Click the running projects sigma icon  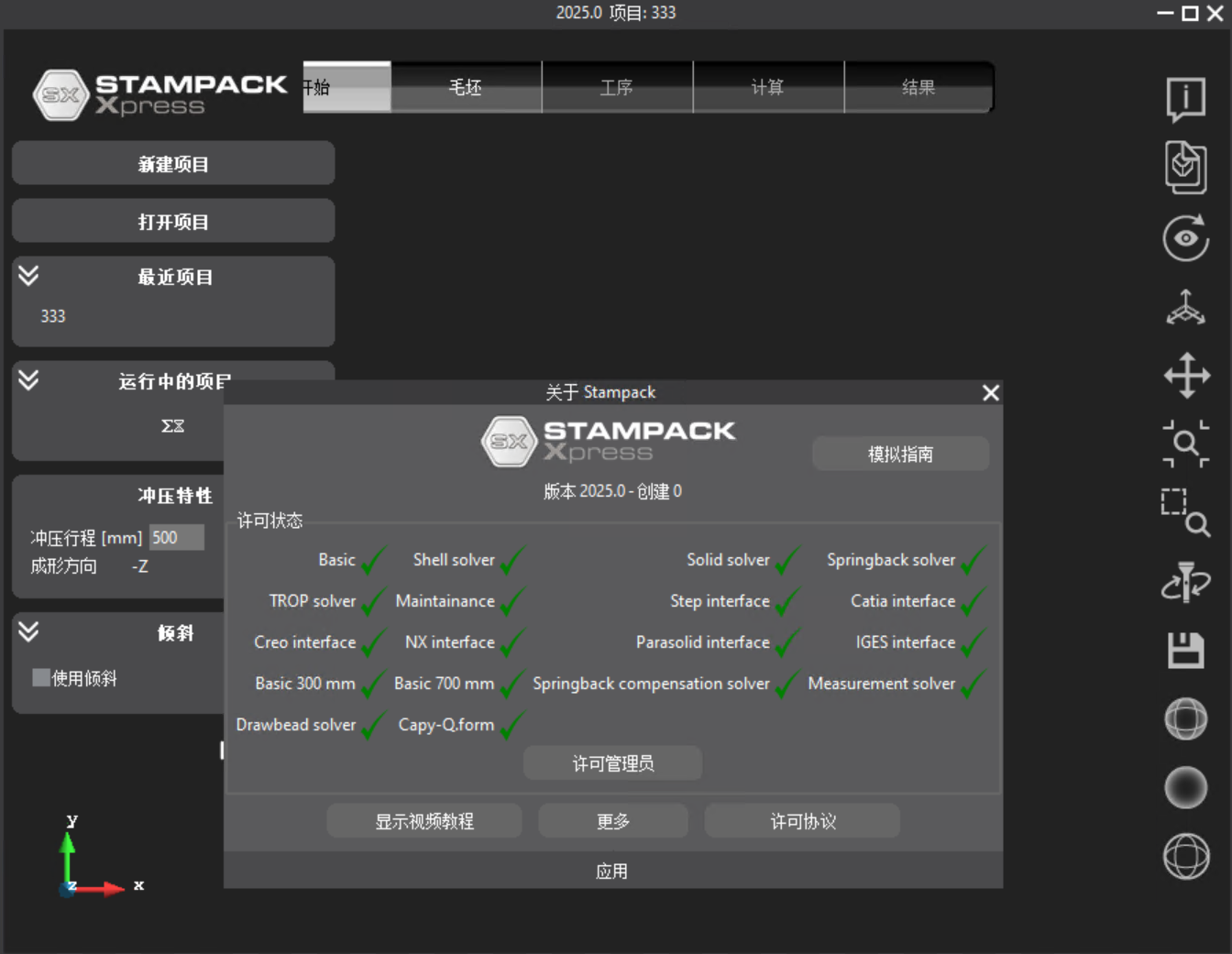pos(172,425)
